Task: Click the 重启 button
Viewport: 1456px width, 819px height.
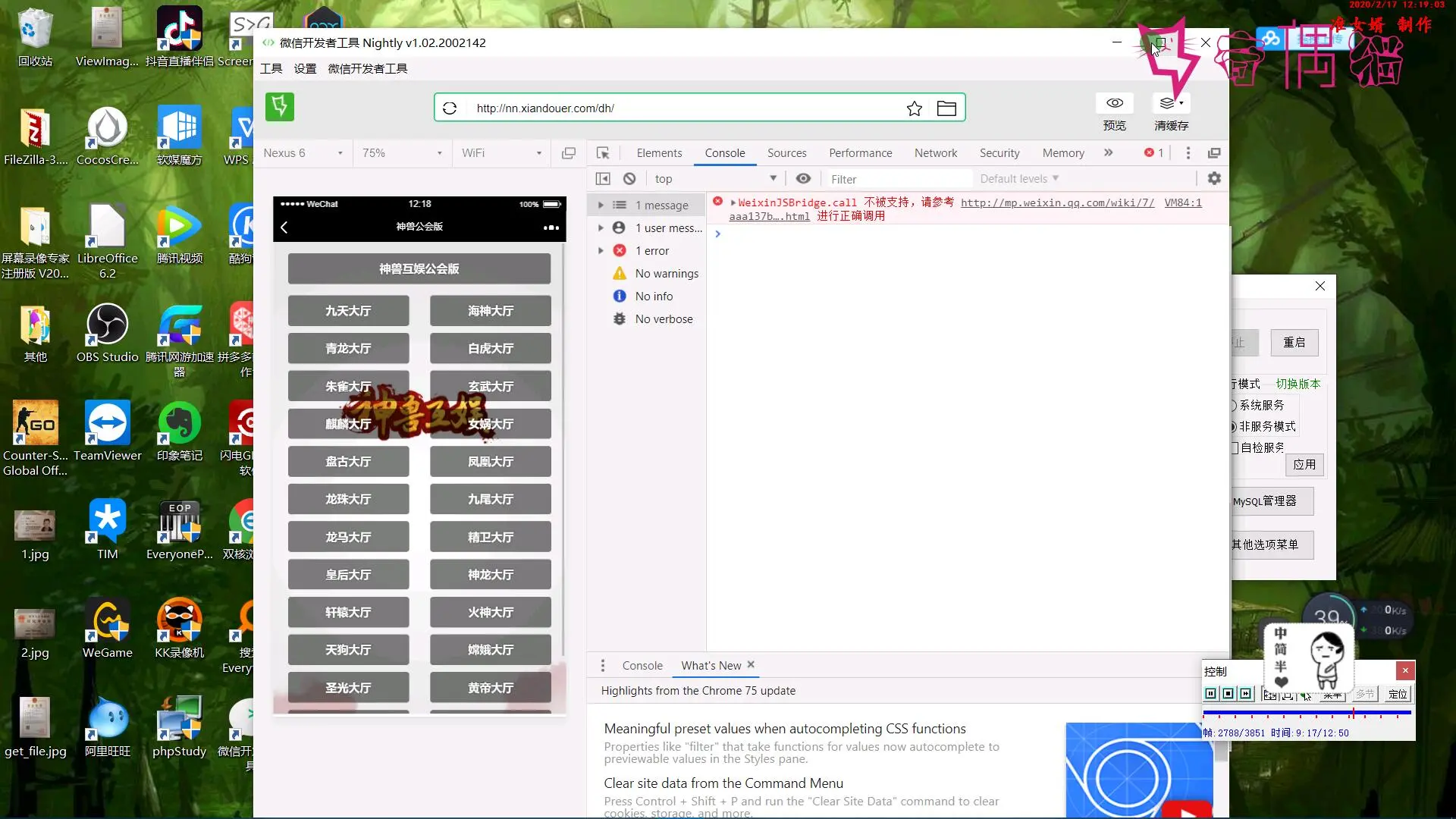Action: 1294,343
